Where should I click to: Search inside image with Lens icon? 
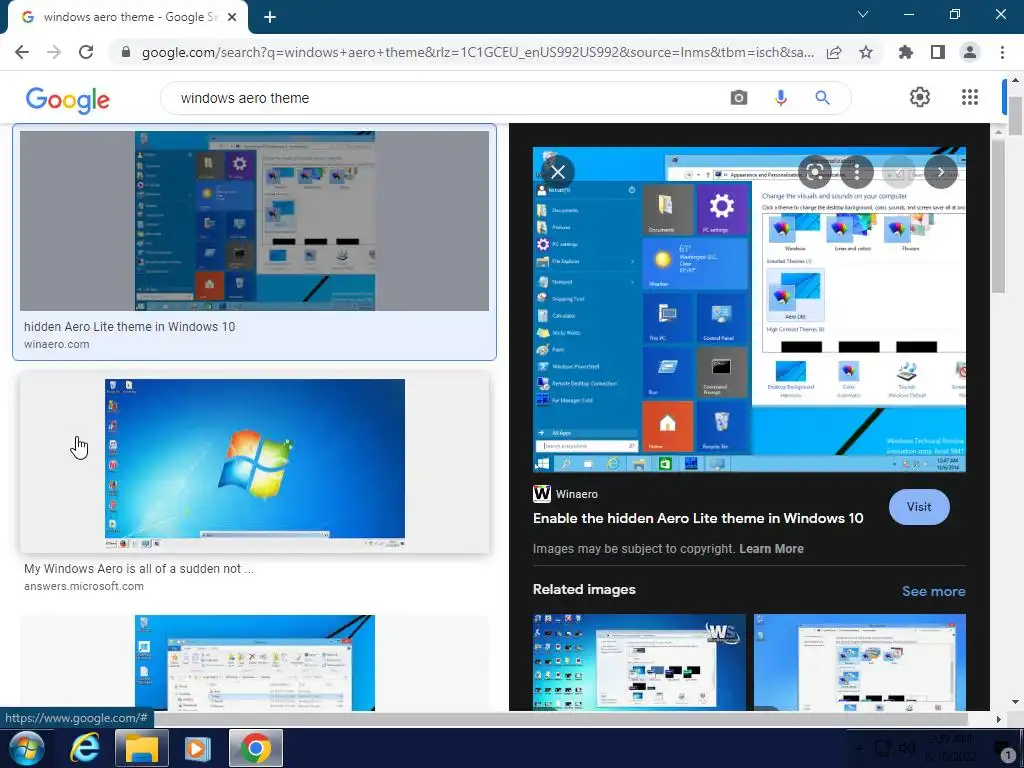pos(814,172)
